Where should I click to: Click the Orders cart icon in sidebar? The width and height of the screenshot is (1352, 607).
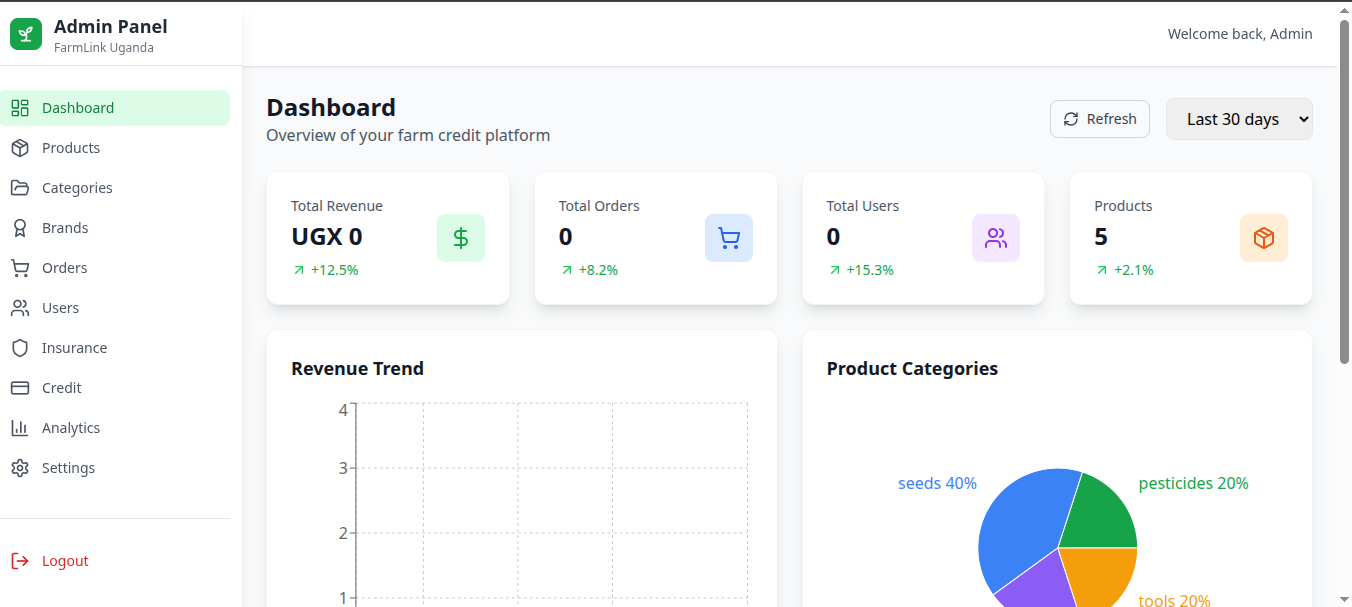20,268
